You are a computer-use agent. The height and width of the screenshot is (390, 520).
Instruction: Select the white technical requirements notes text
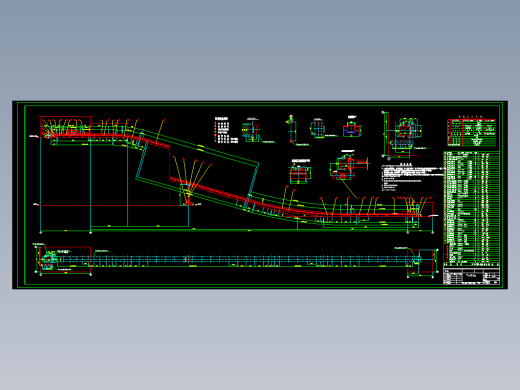[x=412, y=177]
